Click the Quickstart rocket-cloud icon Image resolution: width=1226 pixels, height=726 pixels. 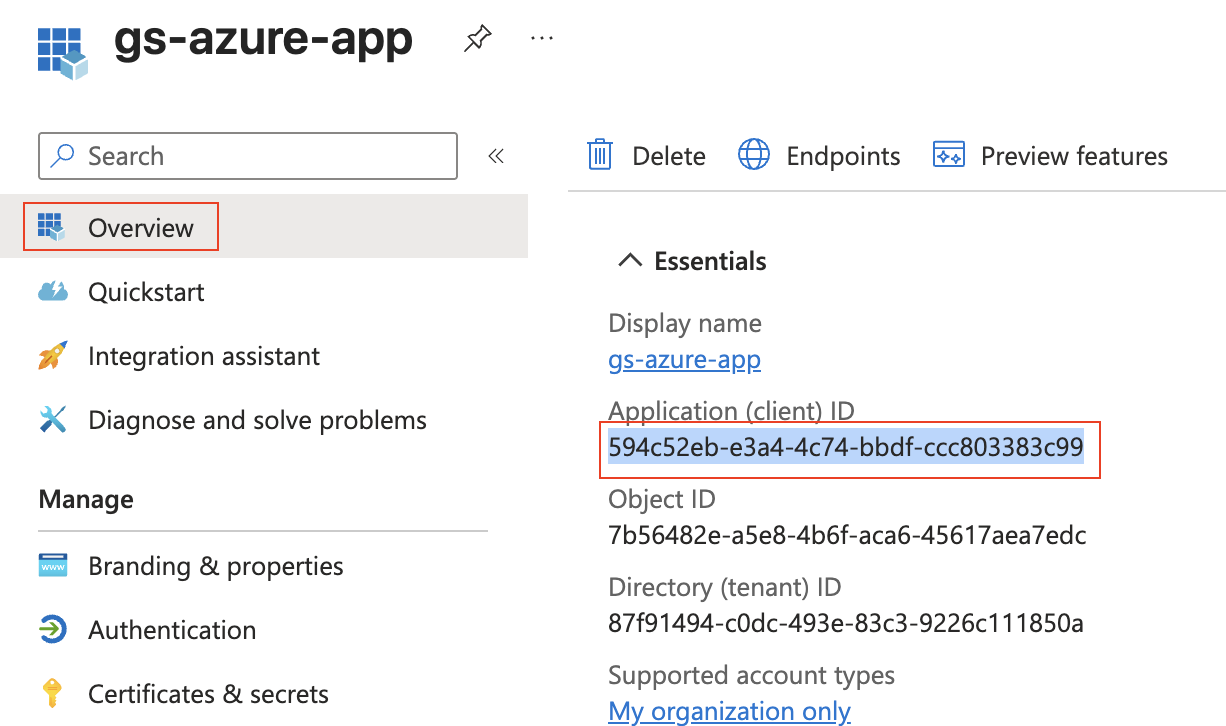click(52, 291)
